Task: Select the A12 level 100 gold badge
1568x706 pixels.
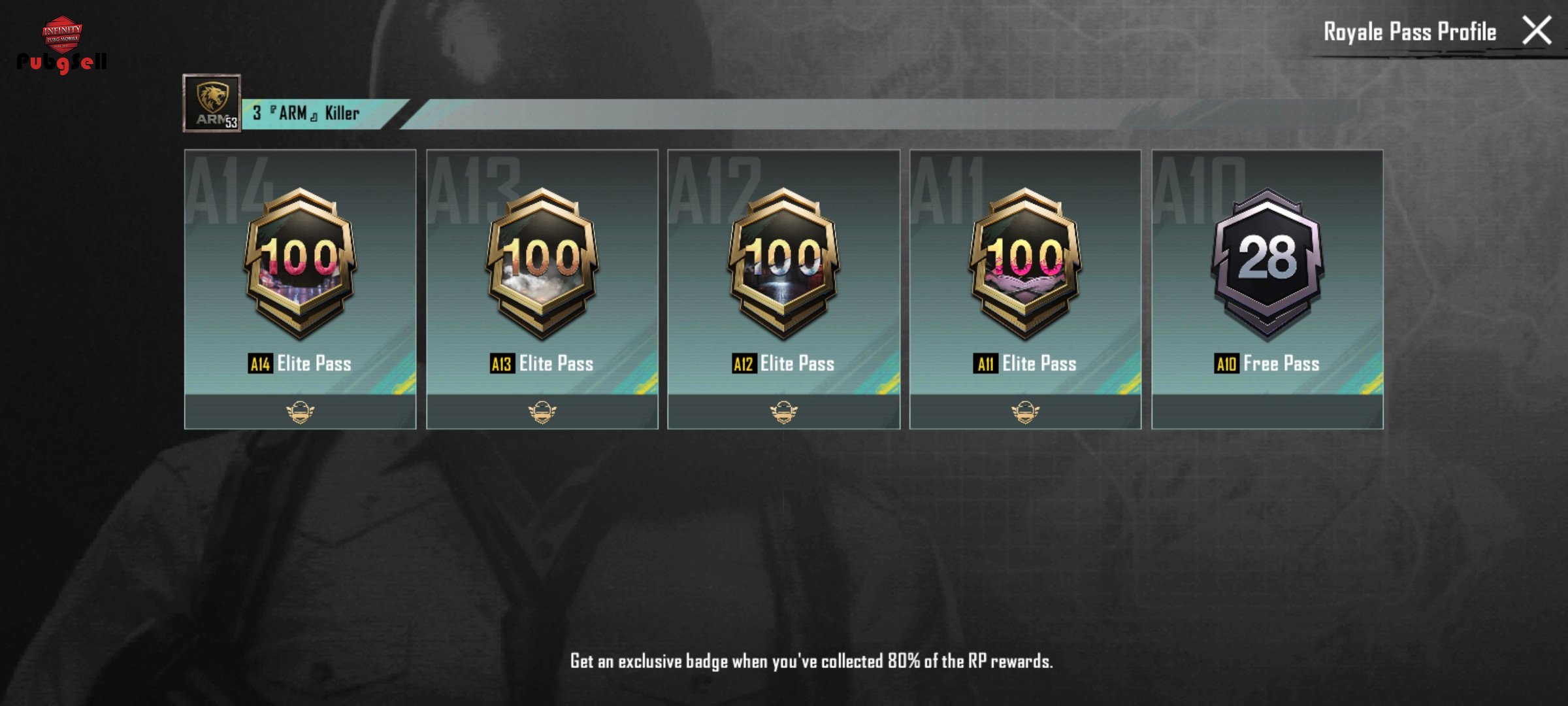Action: [784, 263]
